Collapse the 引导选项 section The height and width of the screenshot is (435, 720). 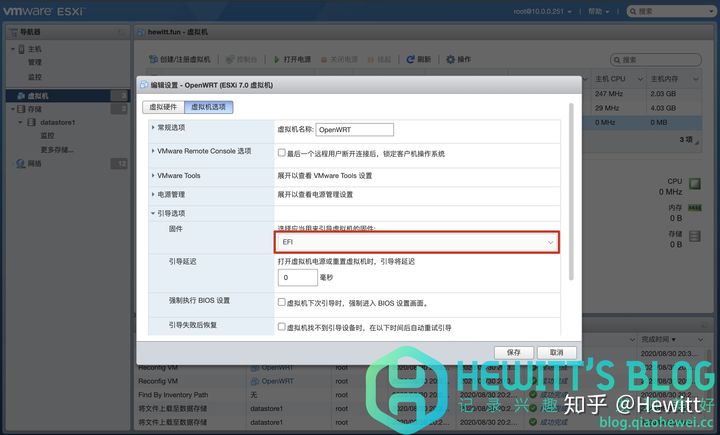coord(153,213)
